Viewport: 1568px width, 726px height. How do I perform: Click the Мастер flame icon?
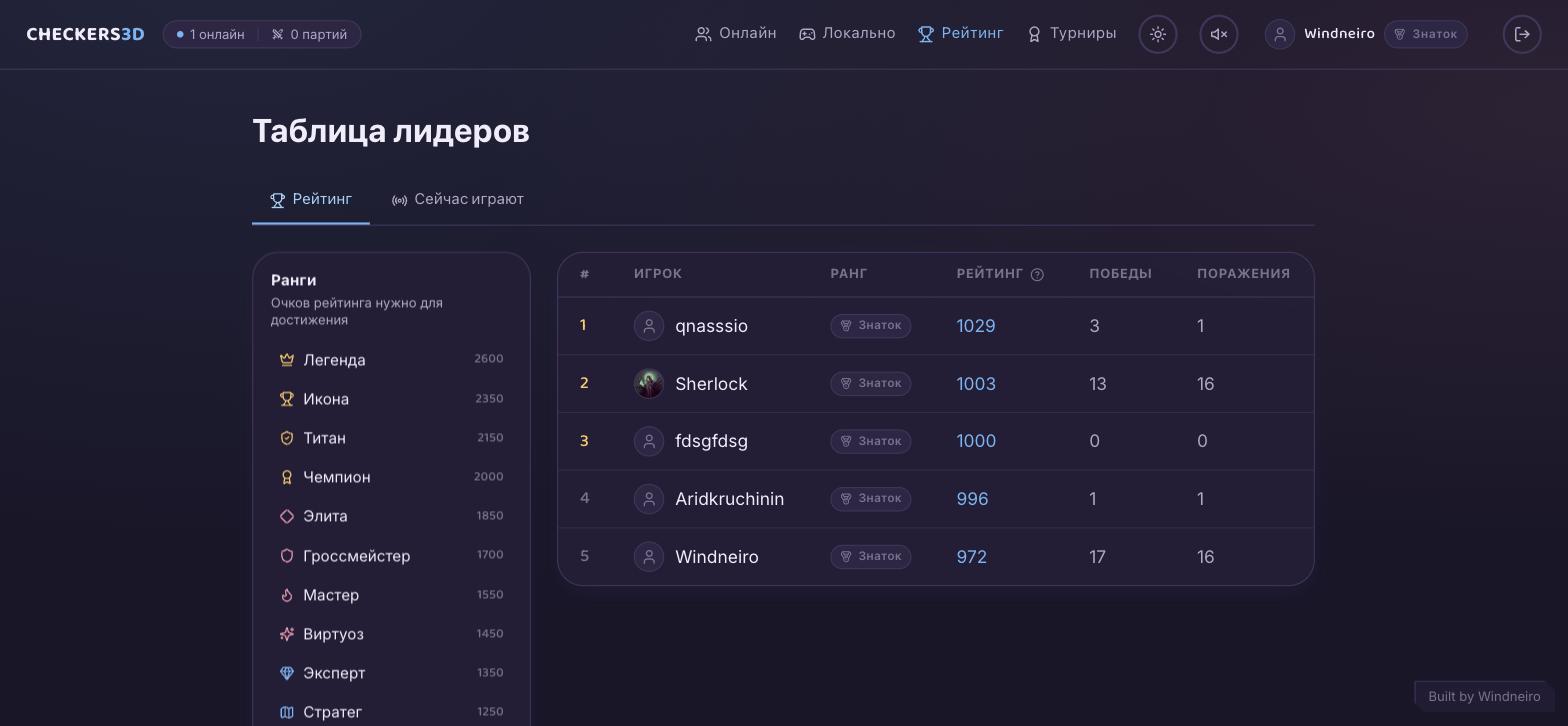pos(287,595)
